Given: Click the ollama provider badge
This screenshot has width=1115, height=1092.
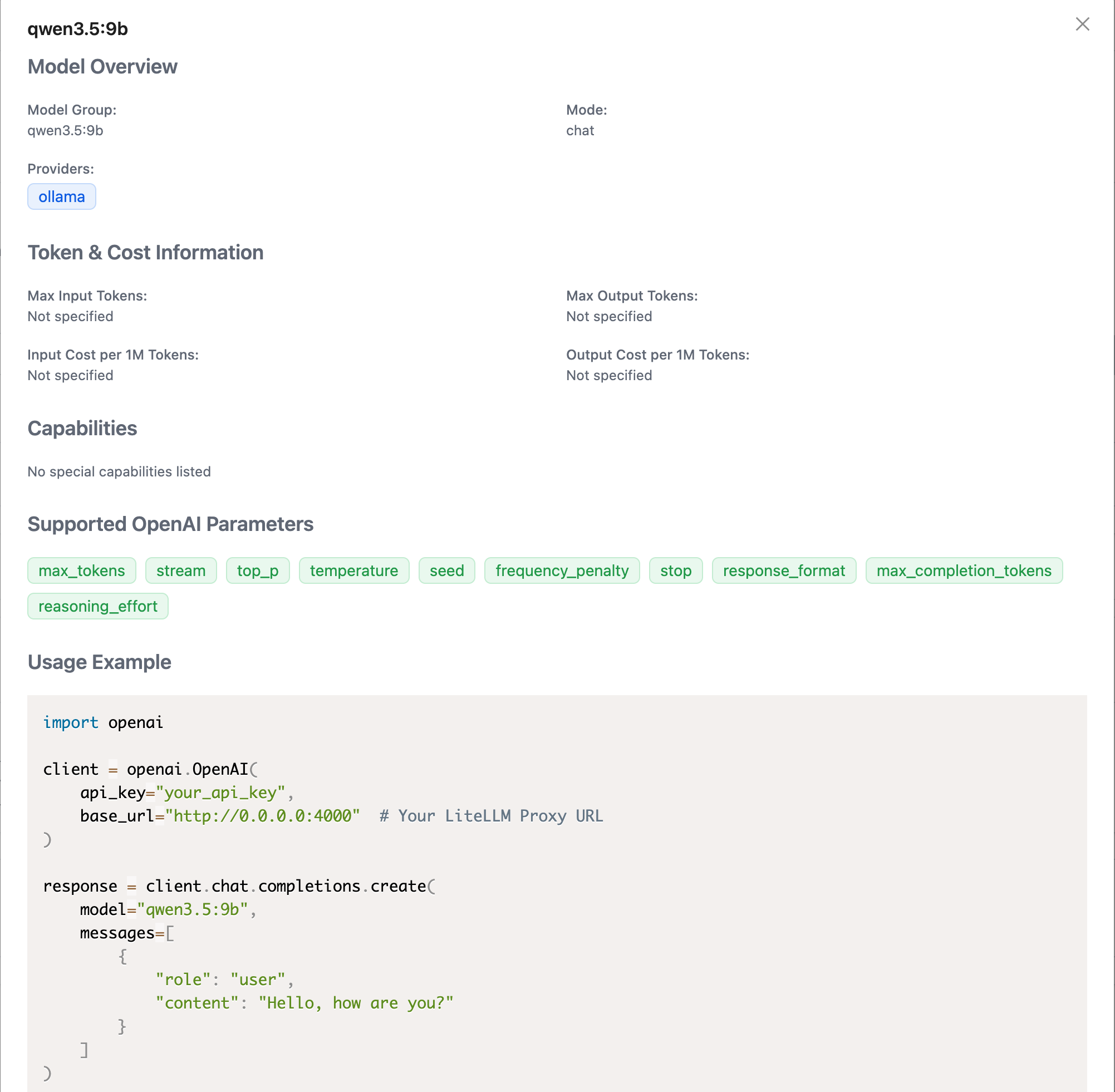Looking at the screenshot, I should point(61,196).
